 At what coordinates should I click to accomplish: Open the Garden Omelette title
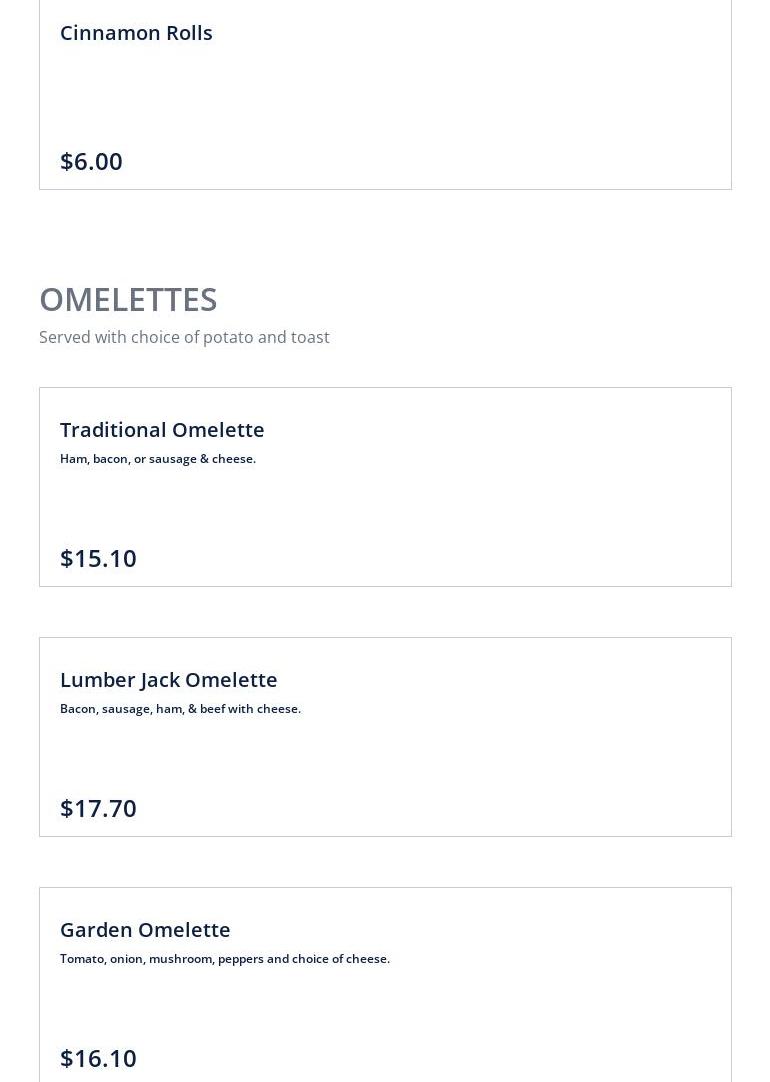(145, 930)
